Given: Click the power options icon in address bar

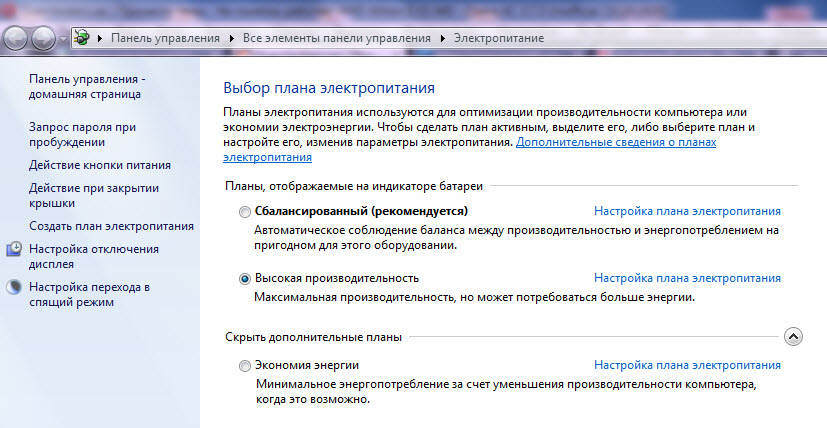Looking at the screenshot, I should coord(82,38).
